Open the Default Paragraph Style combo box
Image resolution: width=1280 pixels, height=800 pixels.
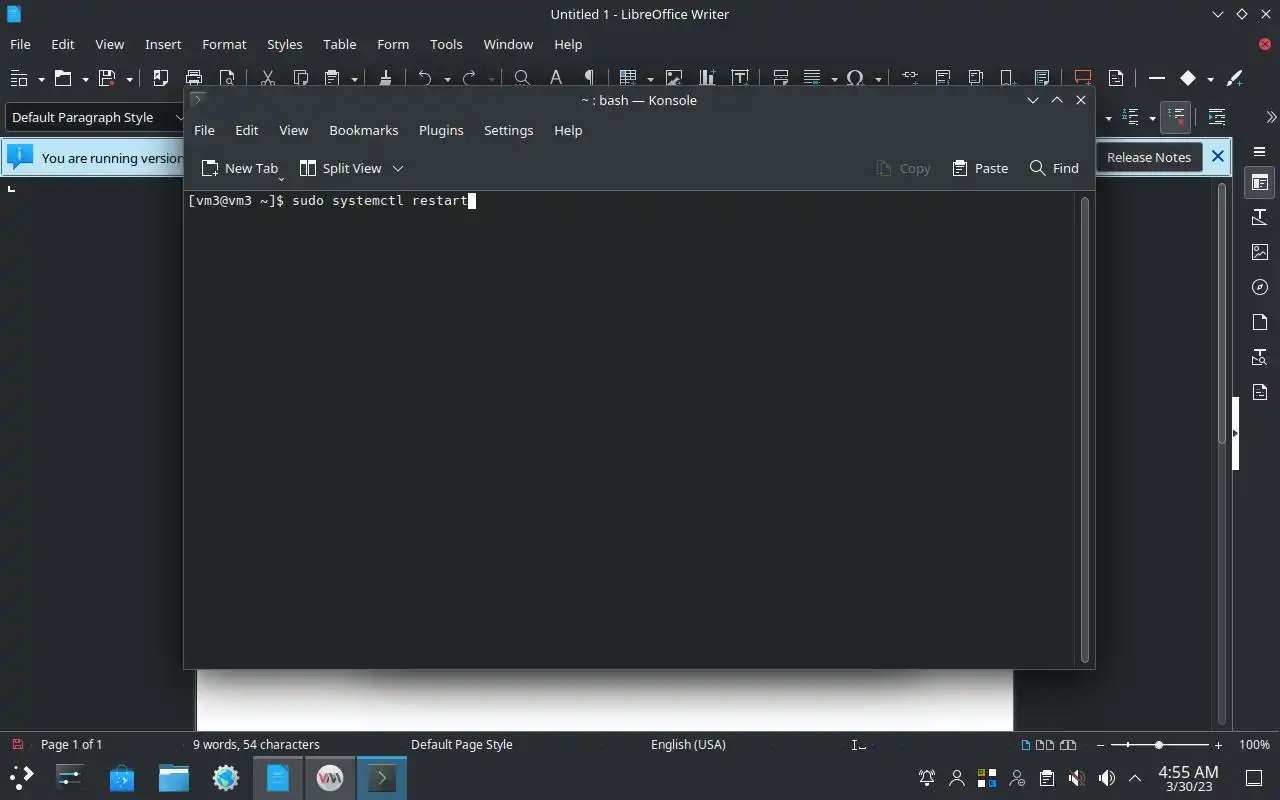point(95,117)
